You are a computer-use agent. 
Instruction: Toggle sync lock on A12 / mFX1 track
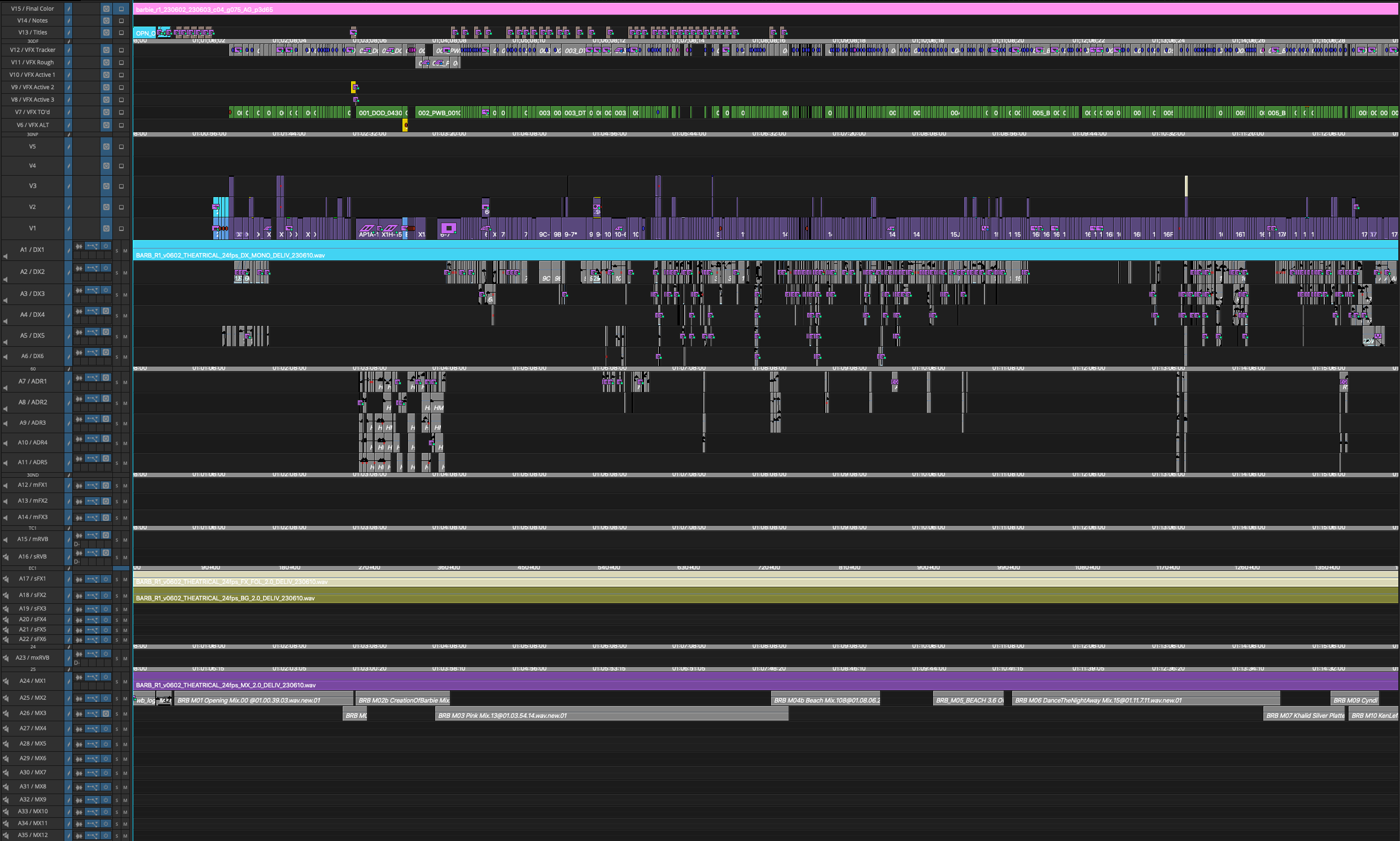click(68, 485)
